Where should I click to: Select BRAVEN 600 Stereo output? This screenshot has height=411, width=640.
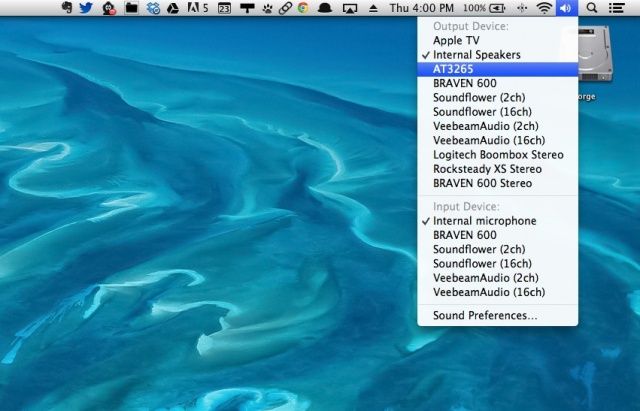[498, 183]
